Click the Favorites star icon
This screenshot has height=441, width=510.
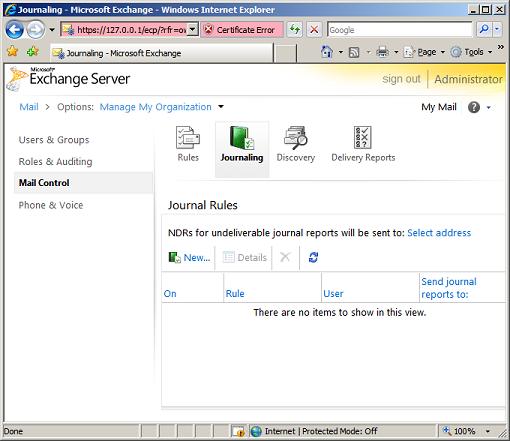pyautogui.click(x=12, y=51)
